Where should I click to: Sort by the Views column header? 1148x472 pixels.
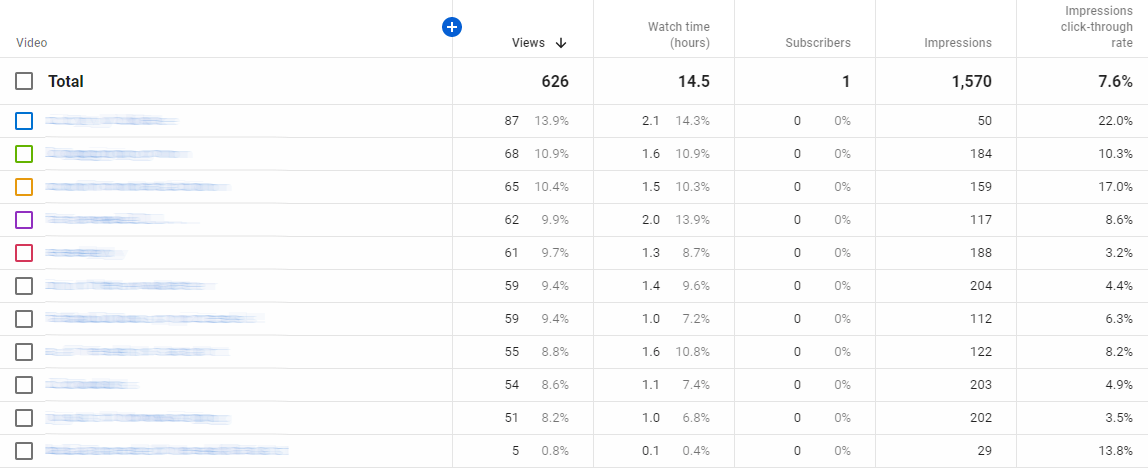tap(528, 42)
